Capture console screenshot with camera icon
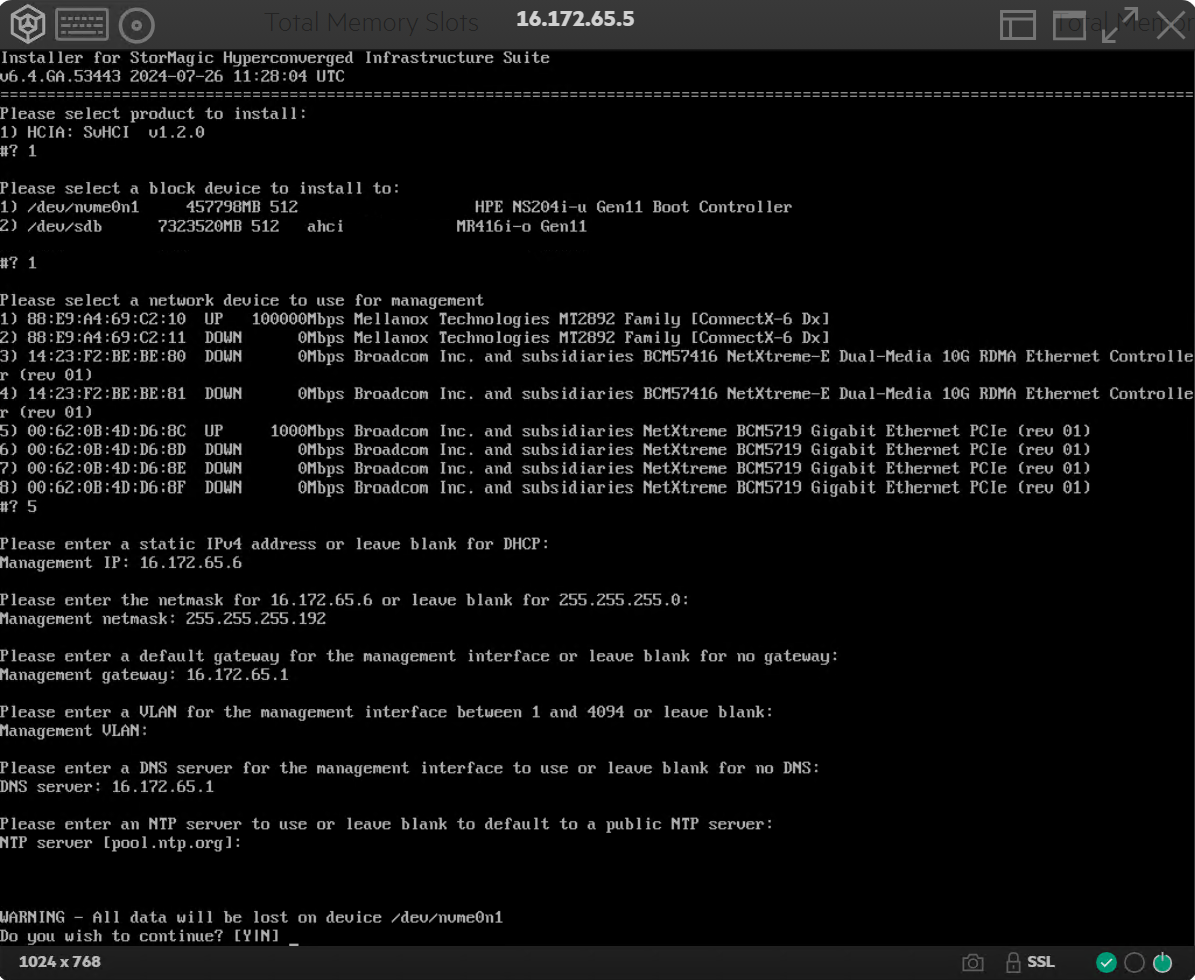This screenshot has height=980, width=1195. tap(972, 962)
